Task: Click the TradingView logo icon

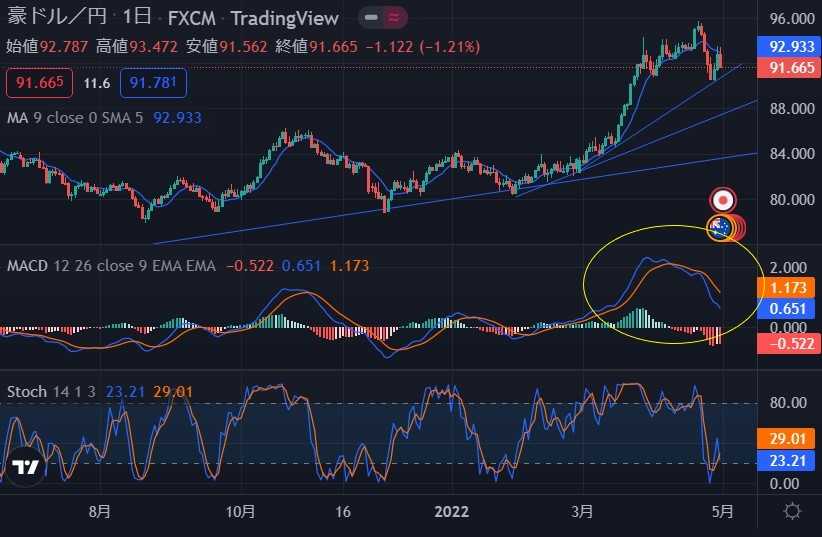Action: (x=26, y=466)
